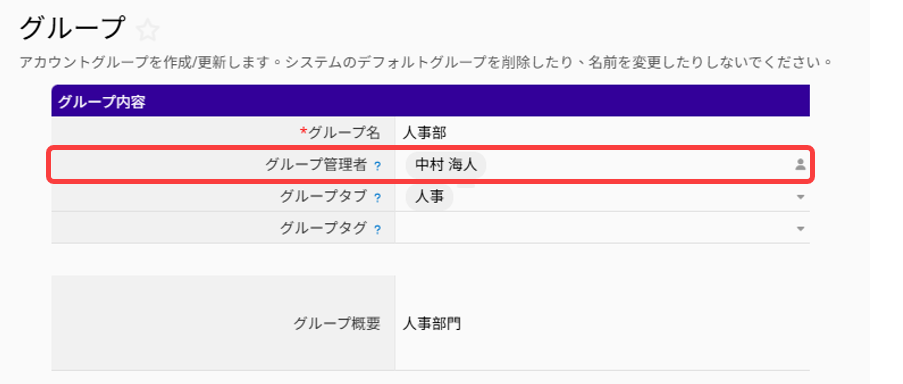Expand the グループタグ dropdown arrow
Screen dimensions: 903x384
coord(800,229)
